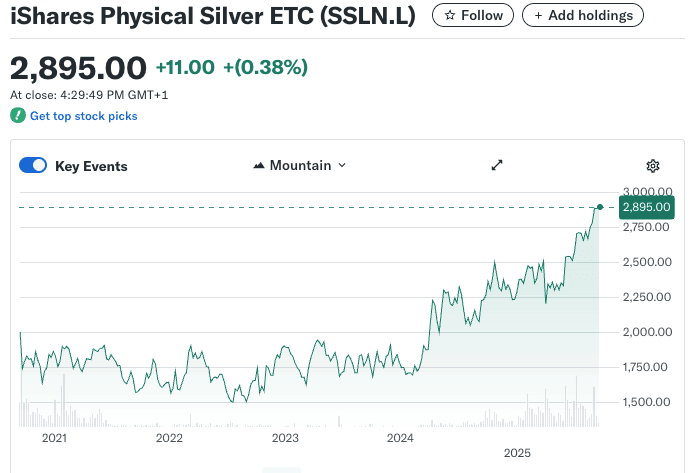The height and width of the screenshot is (473, 696).
Task: Click the green 2,895.00 price tag on the chart
Action: (x=646, y=207)
